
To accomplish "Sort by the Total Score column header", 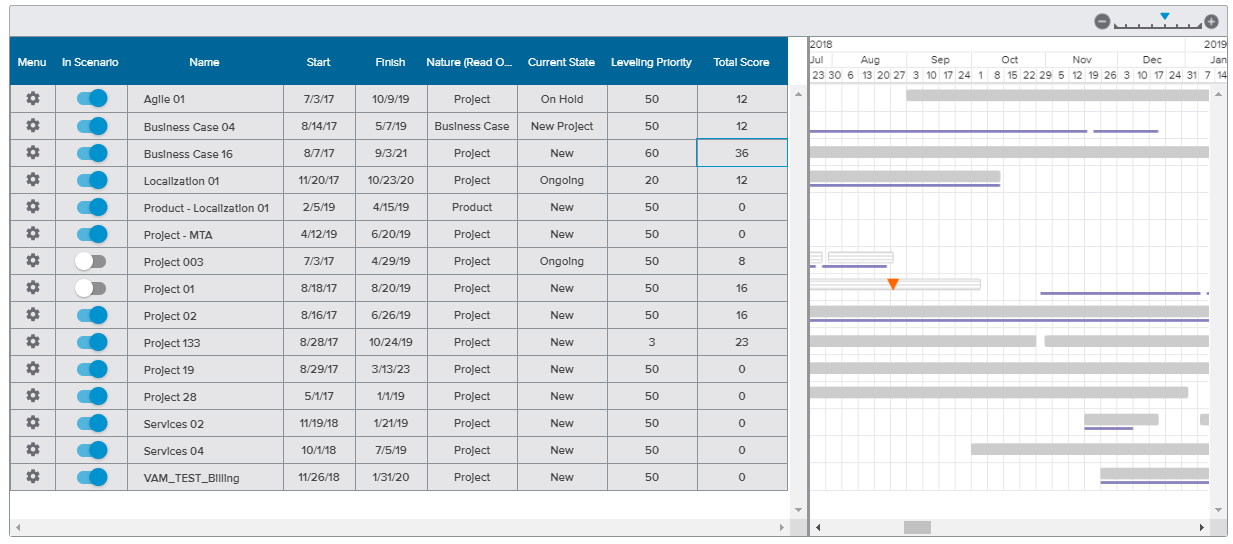I will [741, 62].
